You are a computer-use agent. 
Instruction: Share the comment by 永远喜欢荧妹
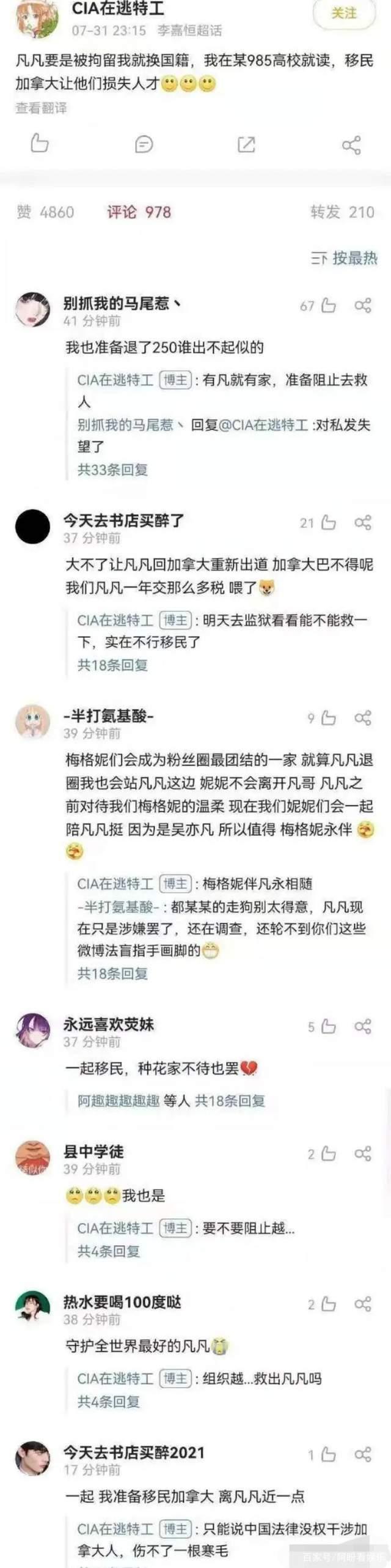[x=363, y=1026]
